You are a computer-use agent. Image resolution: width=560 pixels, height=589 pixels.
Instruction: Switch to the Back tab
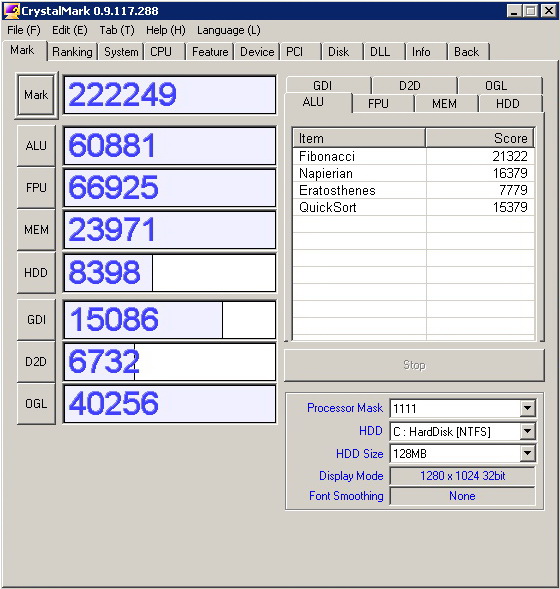point(469,51)
